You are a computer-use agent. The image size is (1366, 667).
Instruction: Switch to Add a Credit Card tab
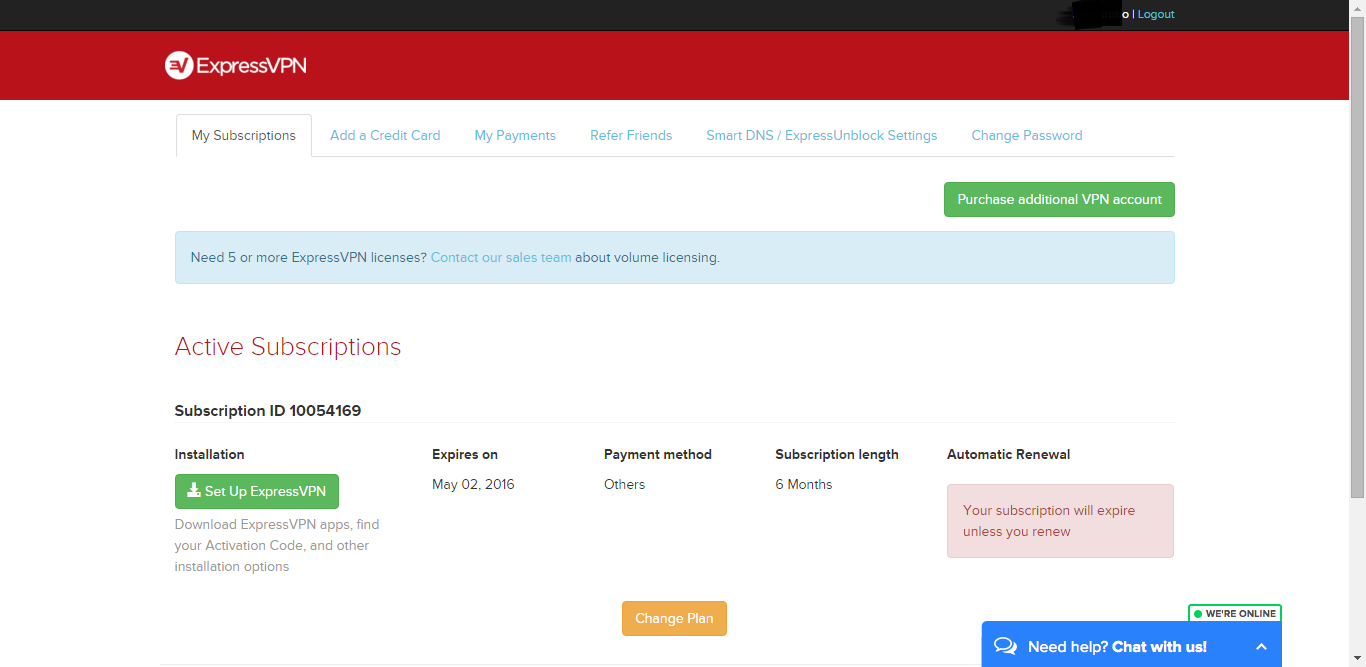pos(385,135)
